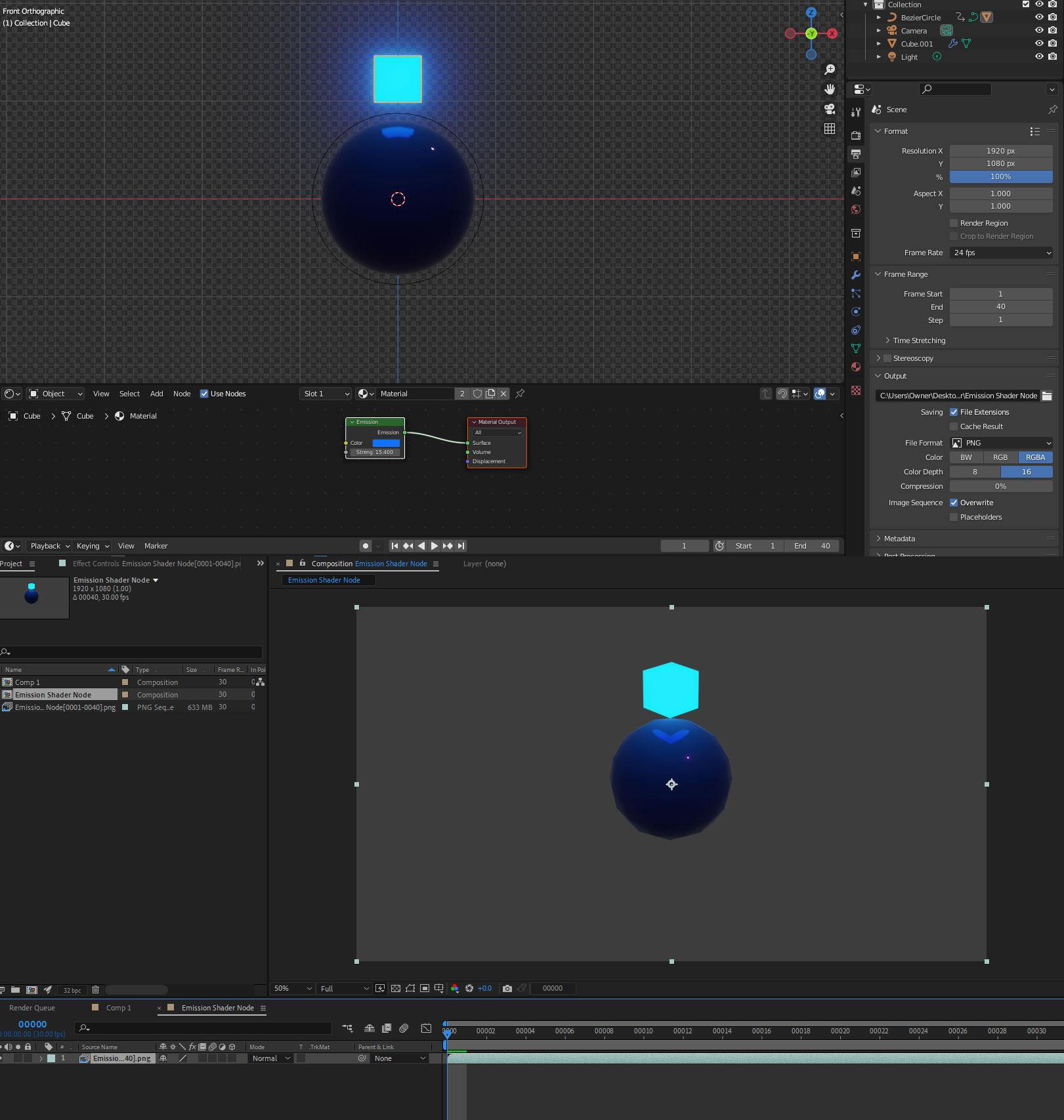The width and height of the screenshot is (1064, 1120).
Task: Enable Placeholders checkbox
Action: tap(954, 517)
